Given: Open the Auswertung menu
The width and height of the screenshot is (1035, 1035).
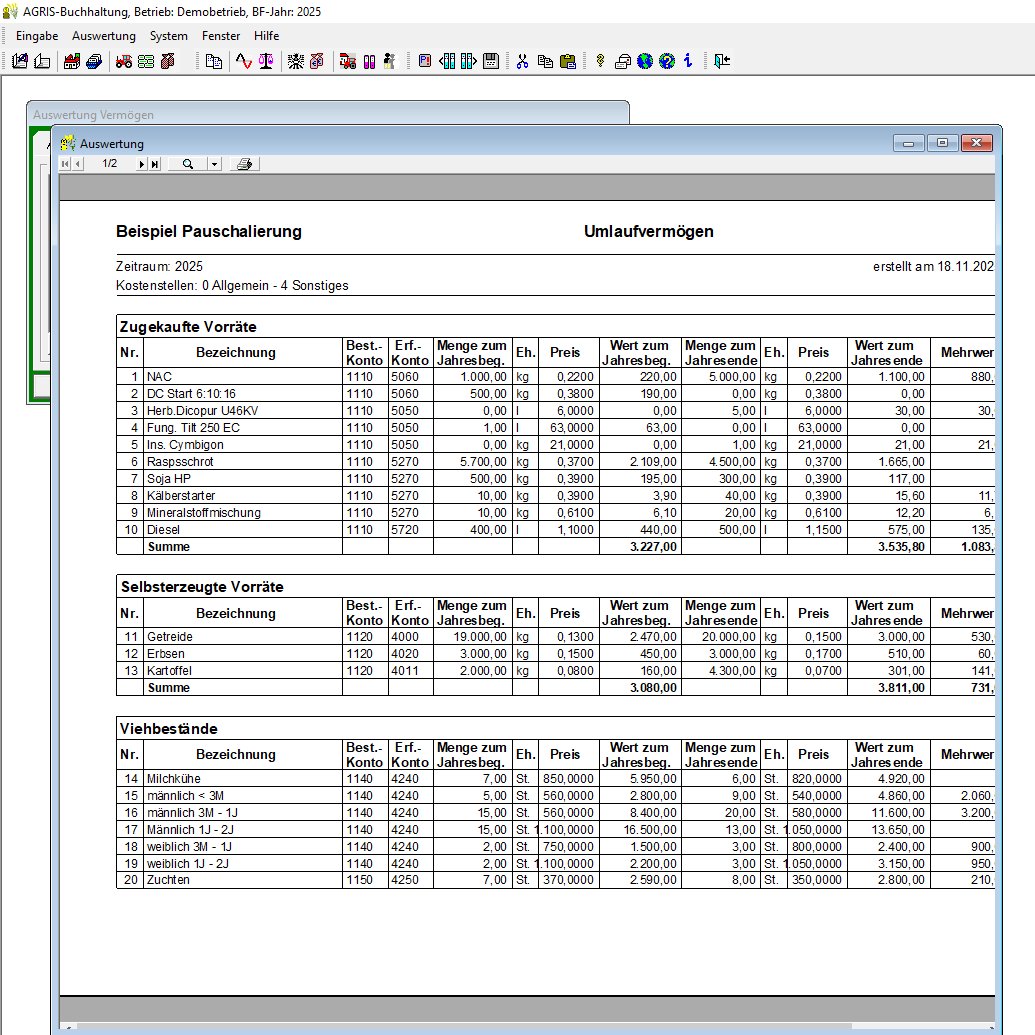Looking at the screenshot, I should 104,35.
